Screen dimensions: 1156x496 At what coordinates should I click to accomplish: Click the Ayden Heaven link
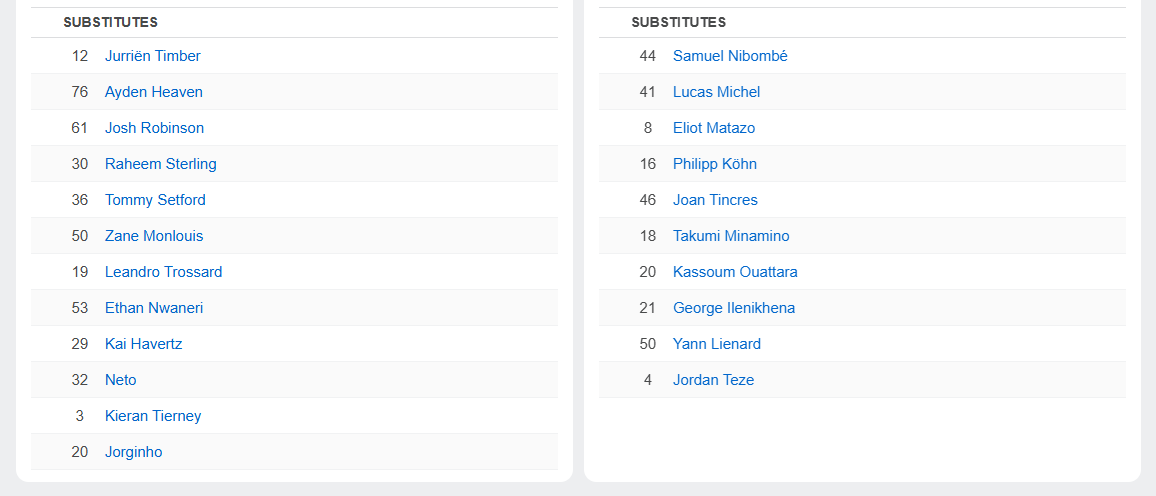click(x=153, y=92)
